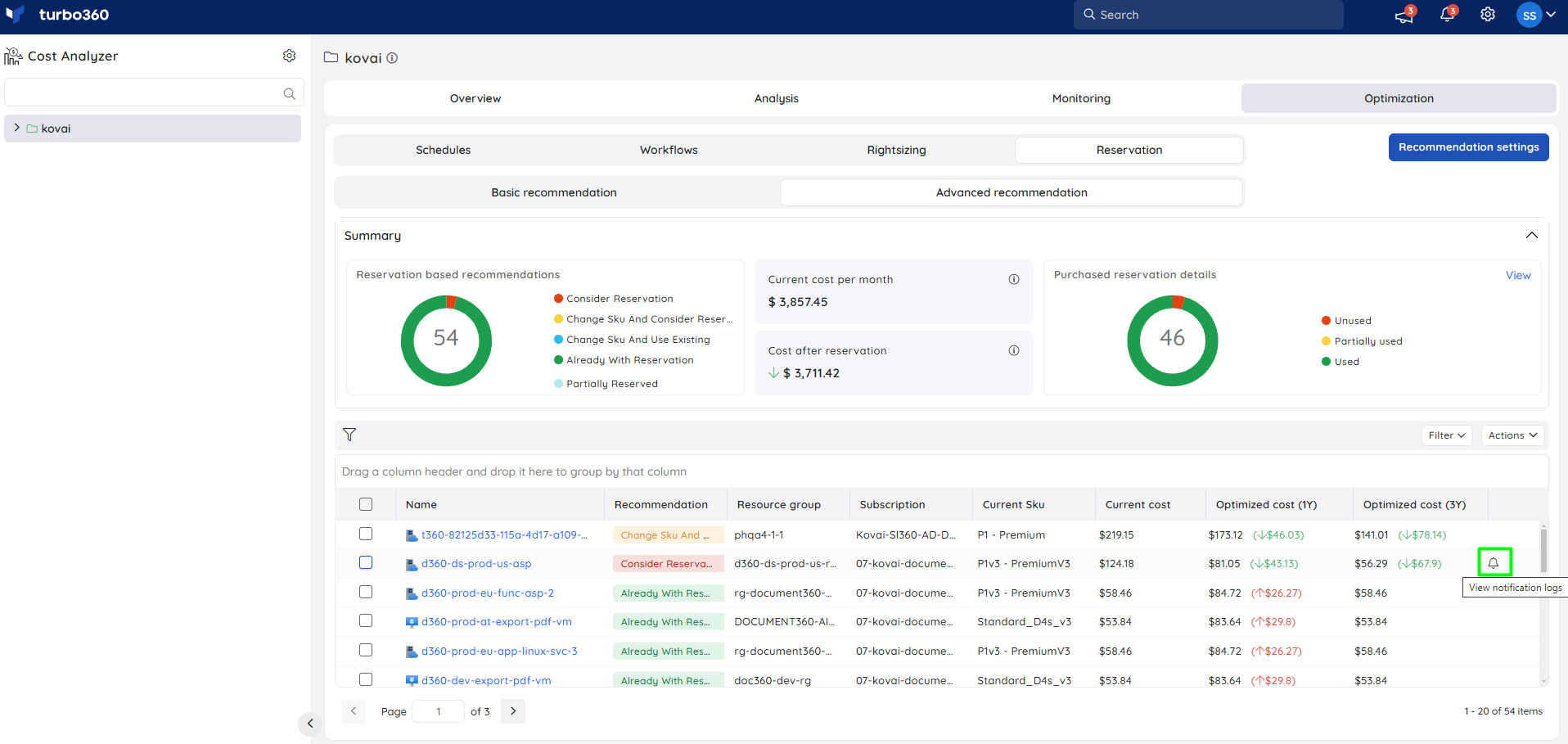Go to previous page arrow
1568x744 pixels.
tap(353, 711)
